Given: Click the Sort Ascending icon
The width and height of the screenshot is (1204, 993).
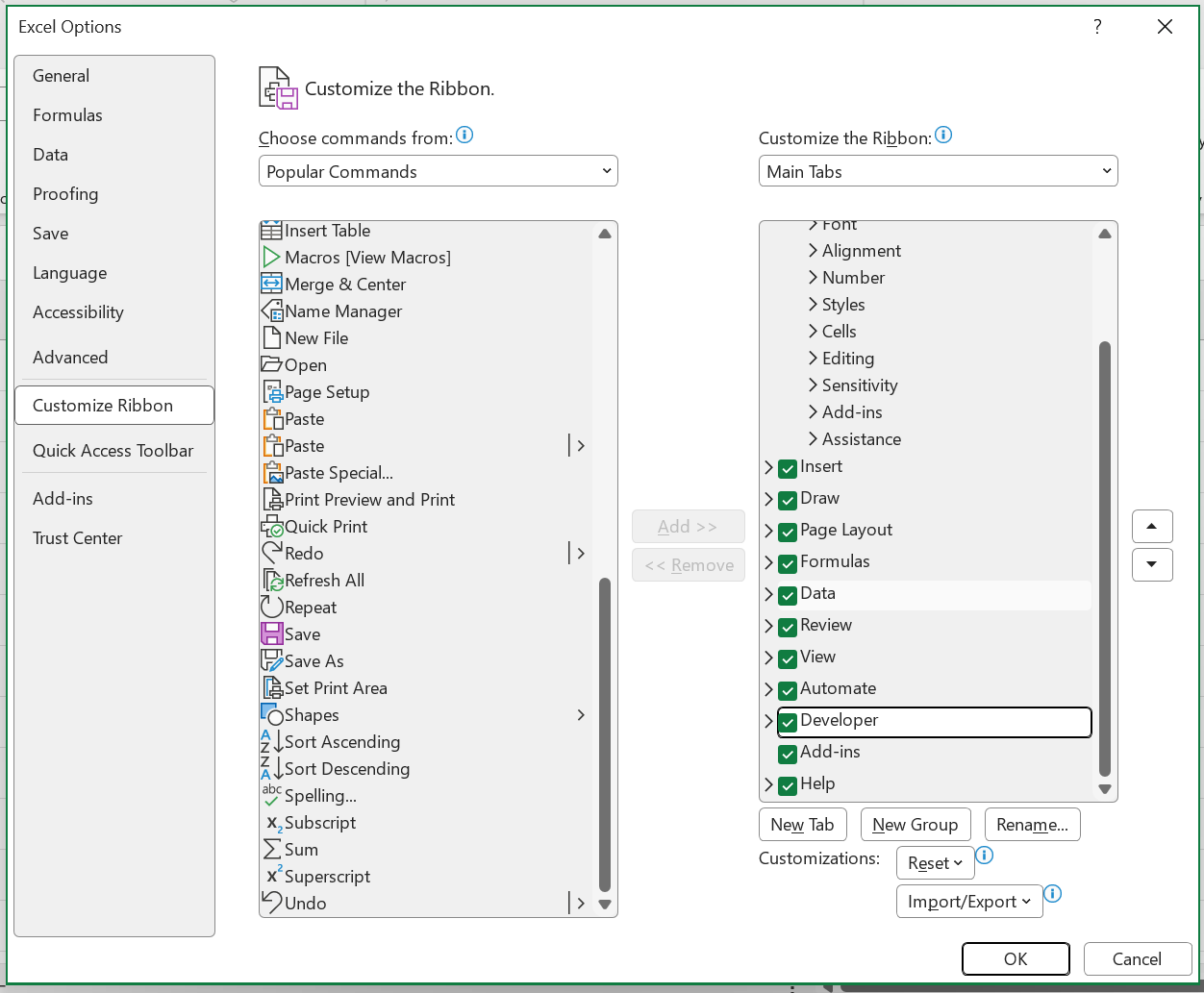Looking at the screenshot, I should pos(271,741).
